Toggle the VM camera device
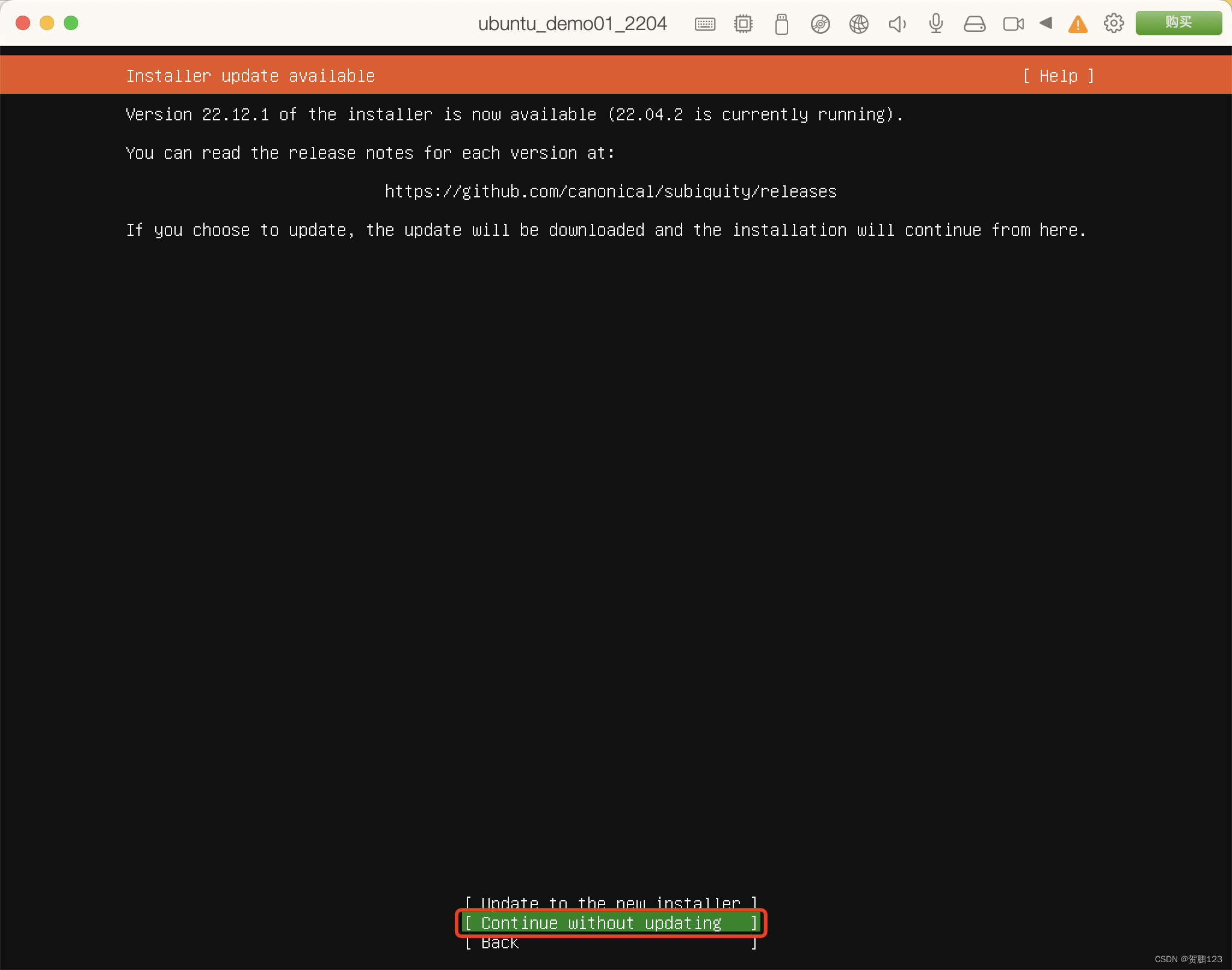This screenshot has width=1232, height=970. pyautogui.click(x=1013, y=23)
